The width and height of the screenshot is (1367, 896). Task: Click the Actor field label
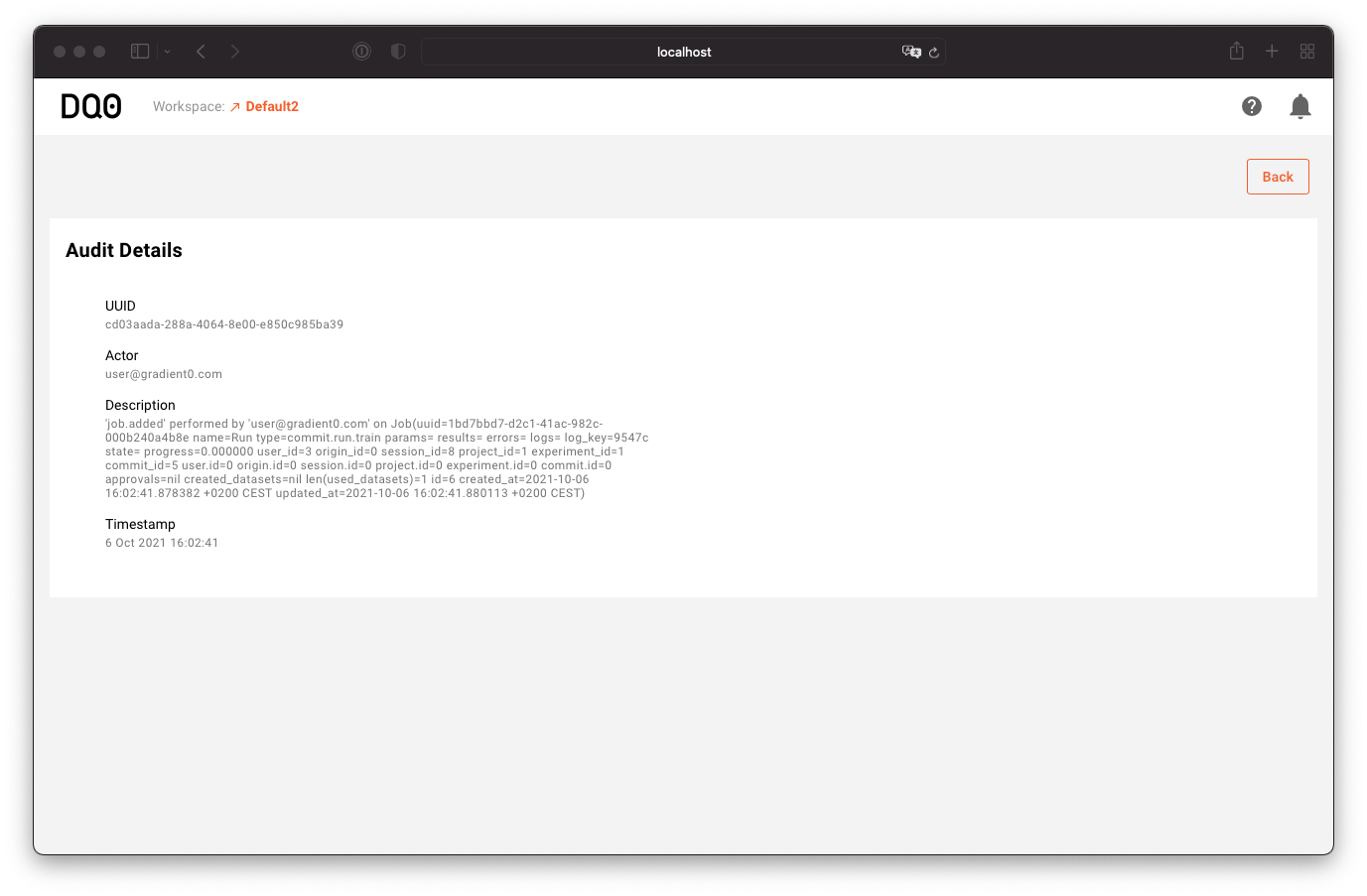(122, 355)
